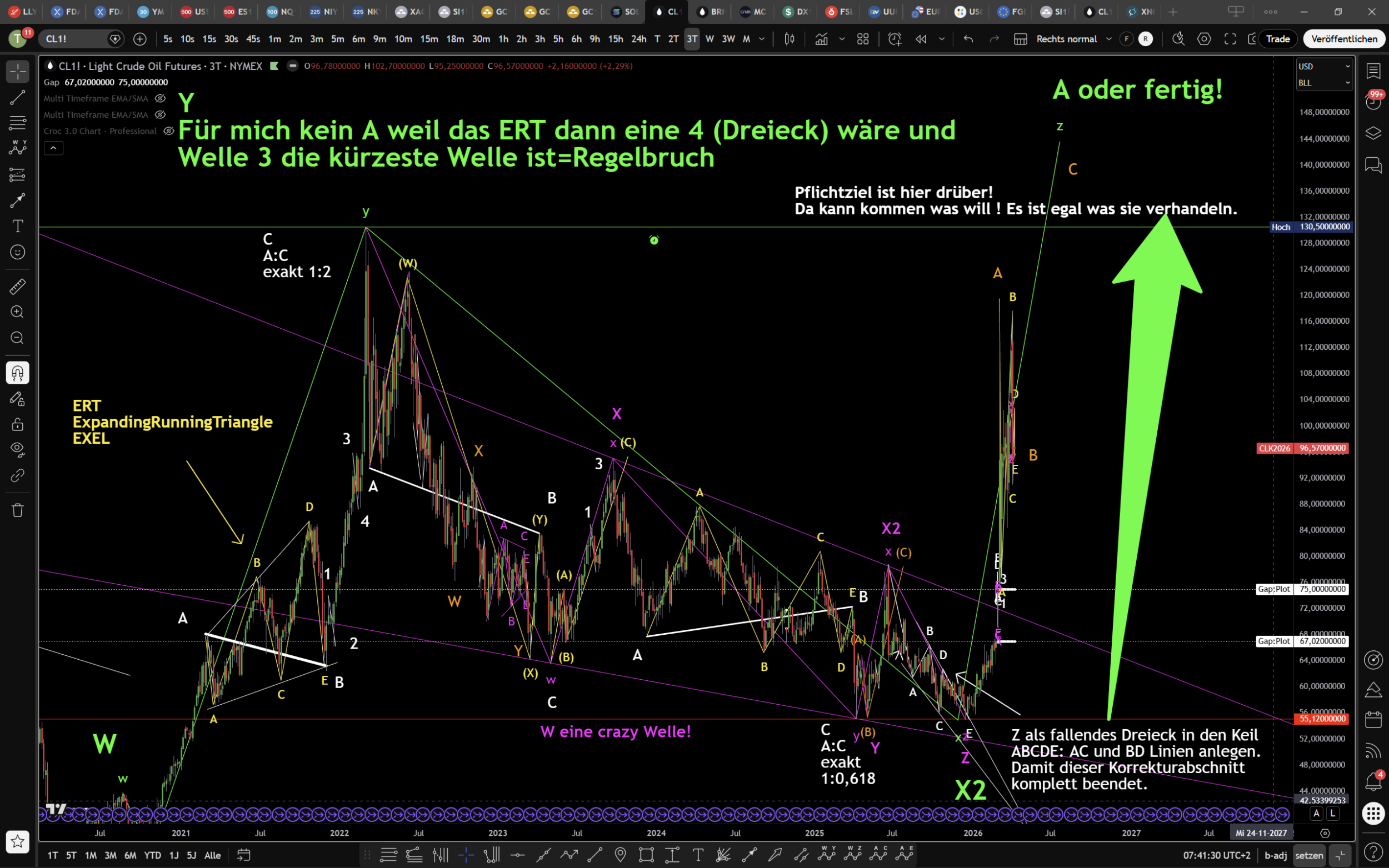This screenshot has width=1389, height=868.
Task: Select the YTD date range
Action: 152,855
